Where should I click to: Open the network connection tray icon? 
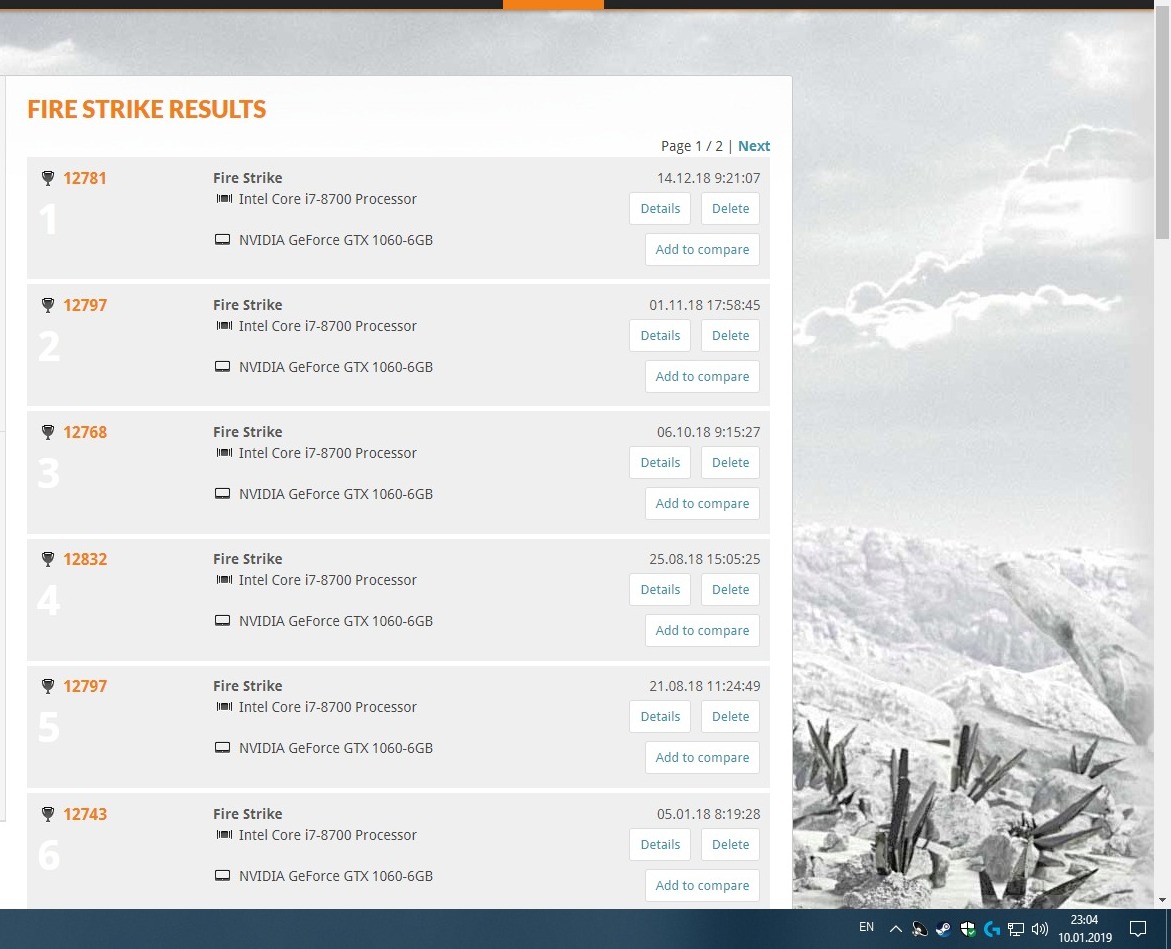(1016, 929)
